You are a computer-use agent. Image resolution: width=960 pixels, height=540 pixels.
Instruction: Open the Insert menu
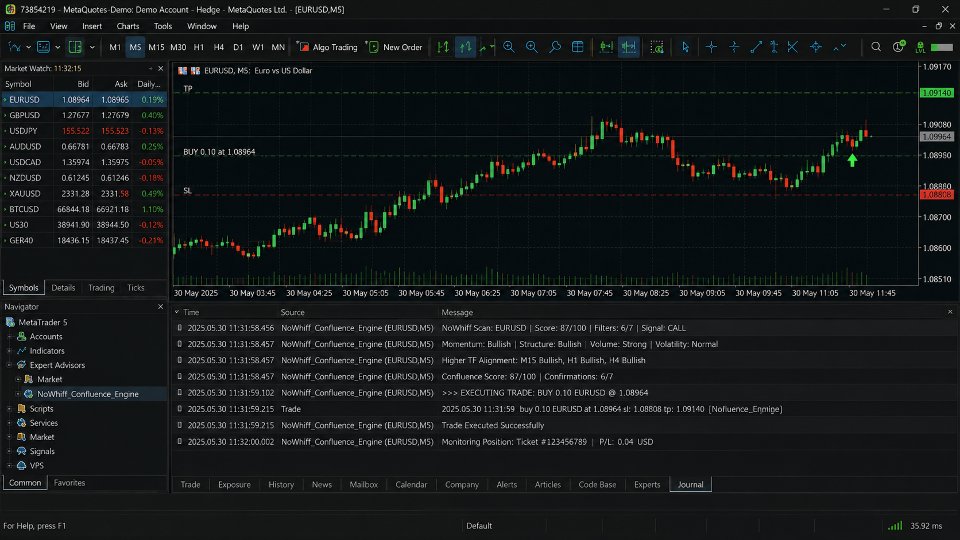[92, 26]
